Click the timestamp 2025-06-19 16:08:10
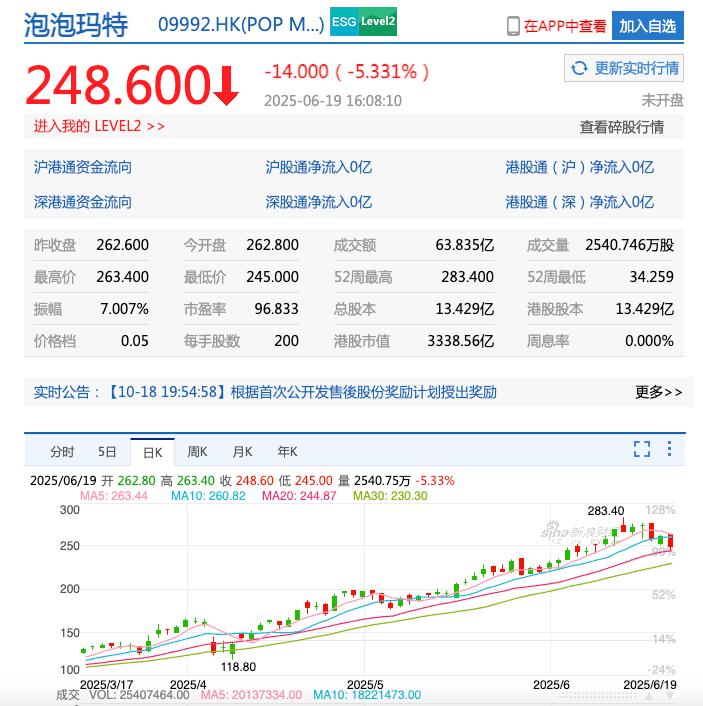 point(333,101)
